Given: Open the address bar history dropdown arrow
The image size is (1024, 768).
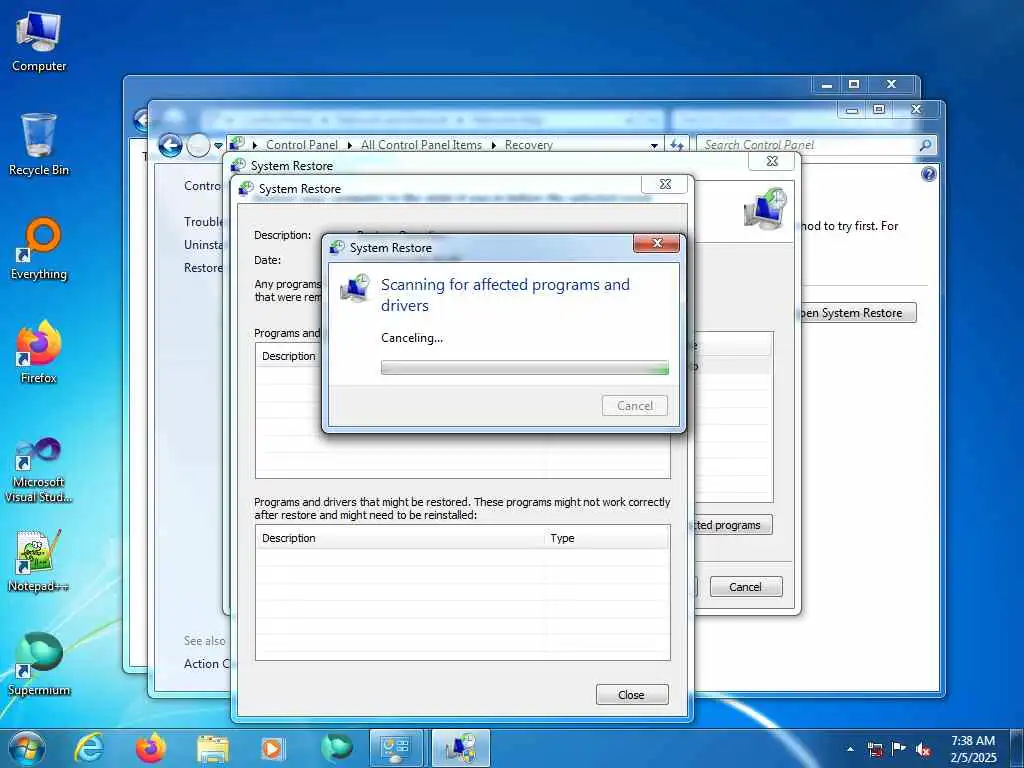Looking at the screenshot, I should pos(654,146).
